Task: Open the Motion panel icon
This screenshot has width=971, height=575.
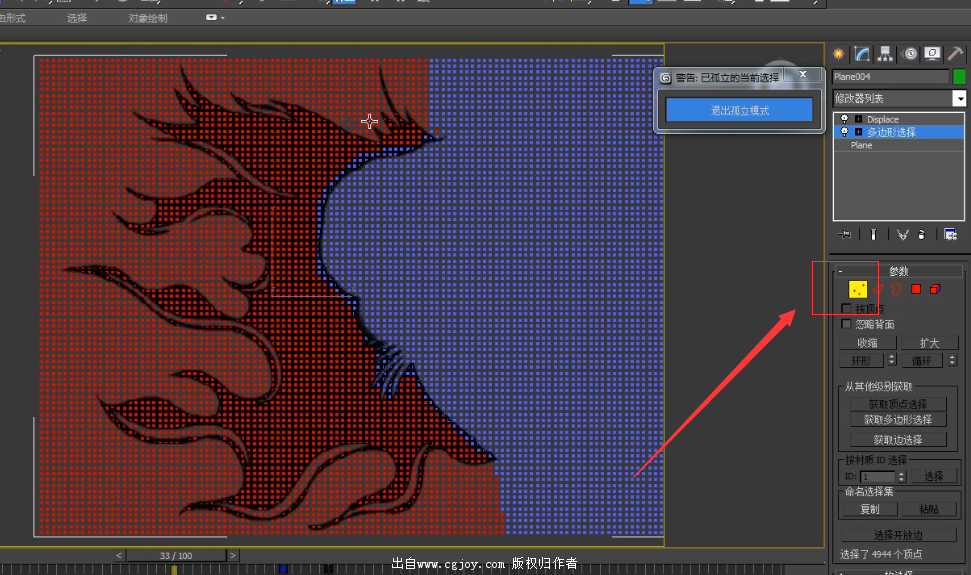Action: point(910,54)
